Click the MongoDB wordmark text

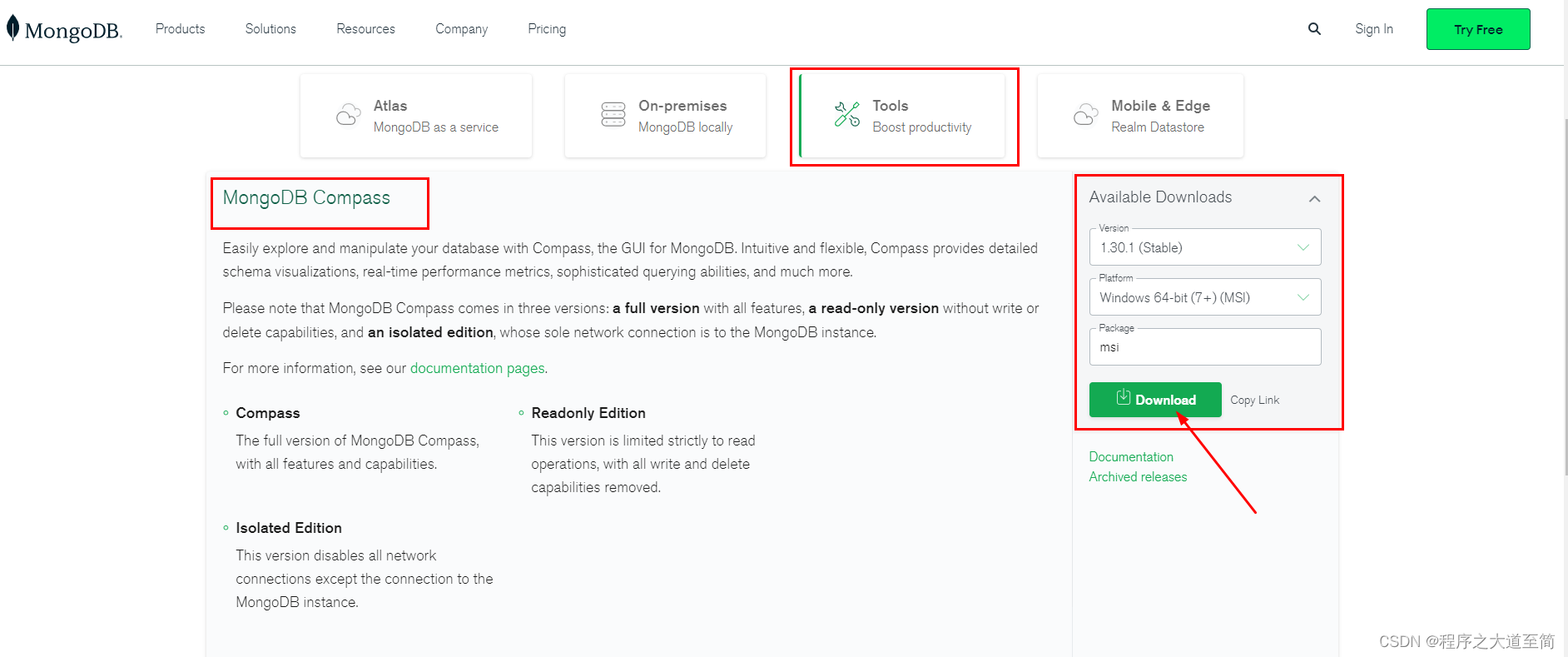click(x=73, y=31)
